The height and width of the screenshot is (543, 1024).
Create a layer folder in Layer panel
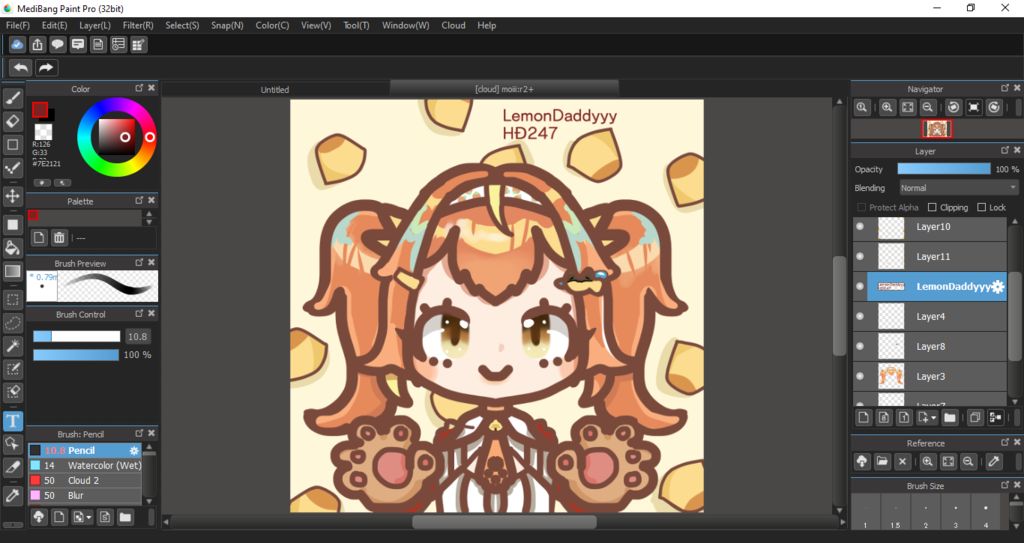(950, 417)
